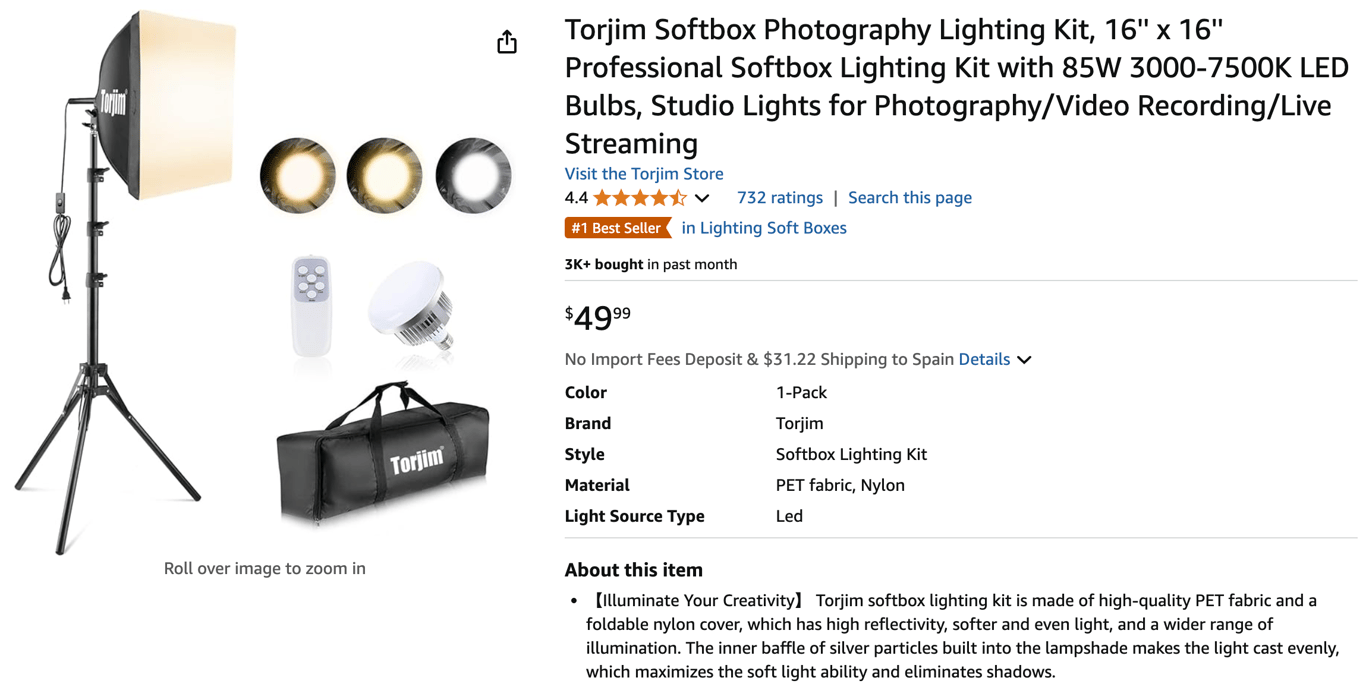1366x687 pixels.
Task: Open the Visit the Torjim Store link
Action: pos(643,173)
